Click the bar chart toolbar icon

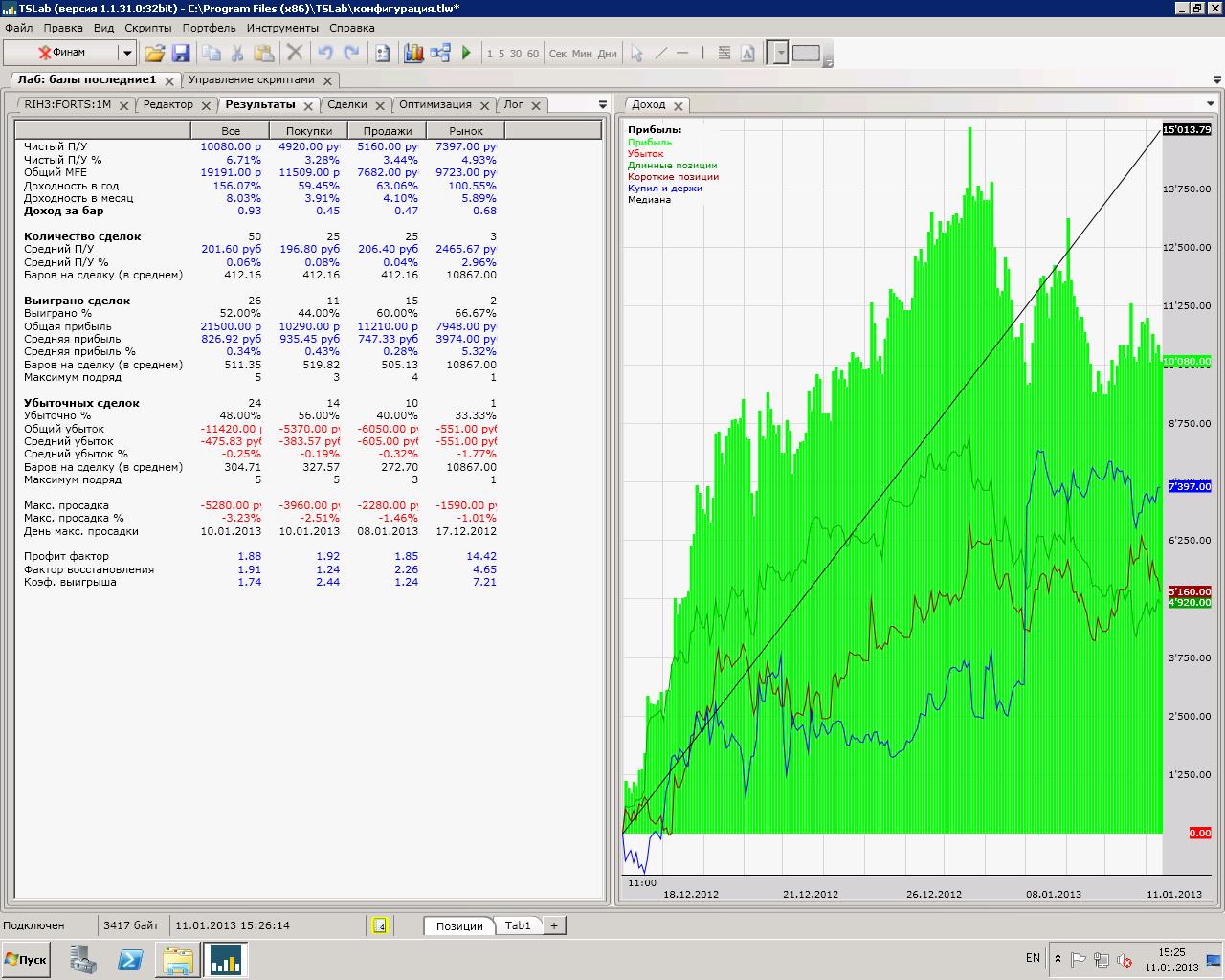413,54
